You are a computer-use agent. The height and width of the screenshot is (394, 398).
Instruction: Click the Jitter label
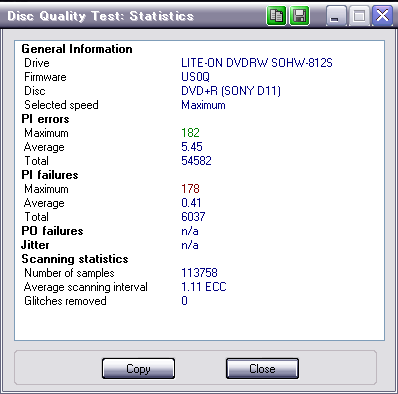tap(35, 245)
